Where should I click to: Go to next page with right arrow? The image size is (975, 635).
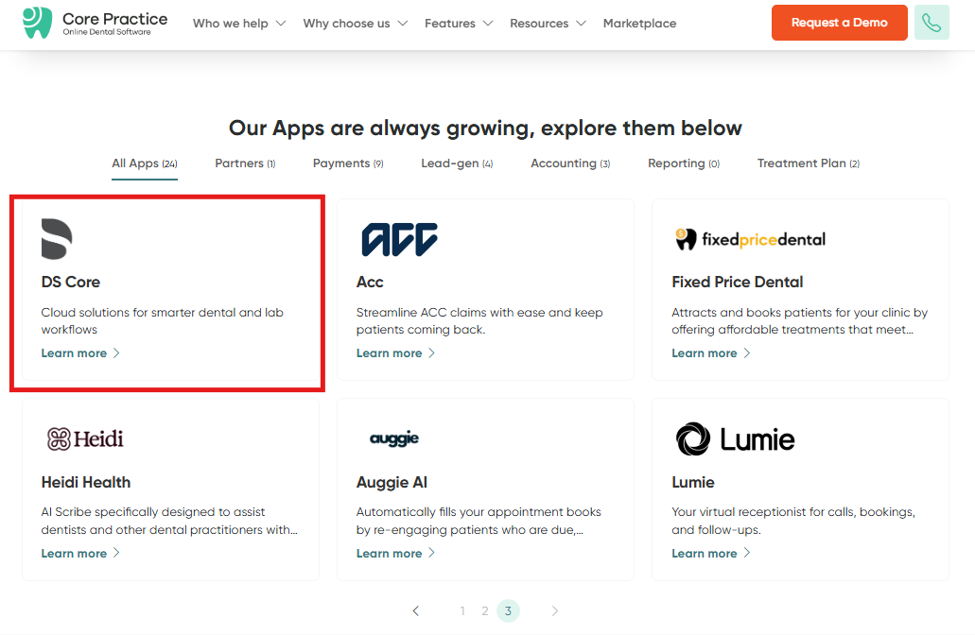[555, 611]
